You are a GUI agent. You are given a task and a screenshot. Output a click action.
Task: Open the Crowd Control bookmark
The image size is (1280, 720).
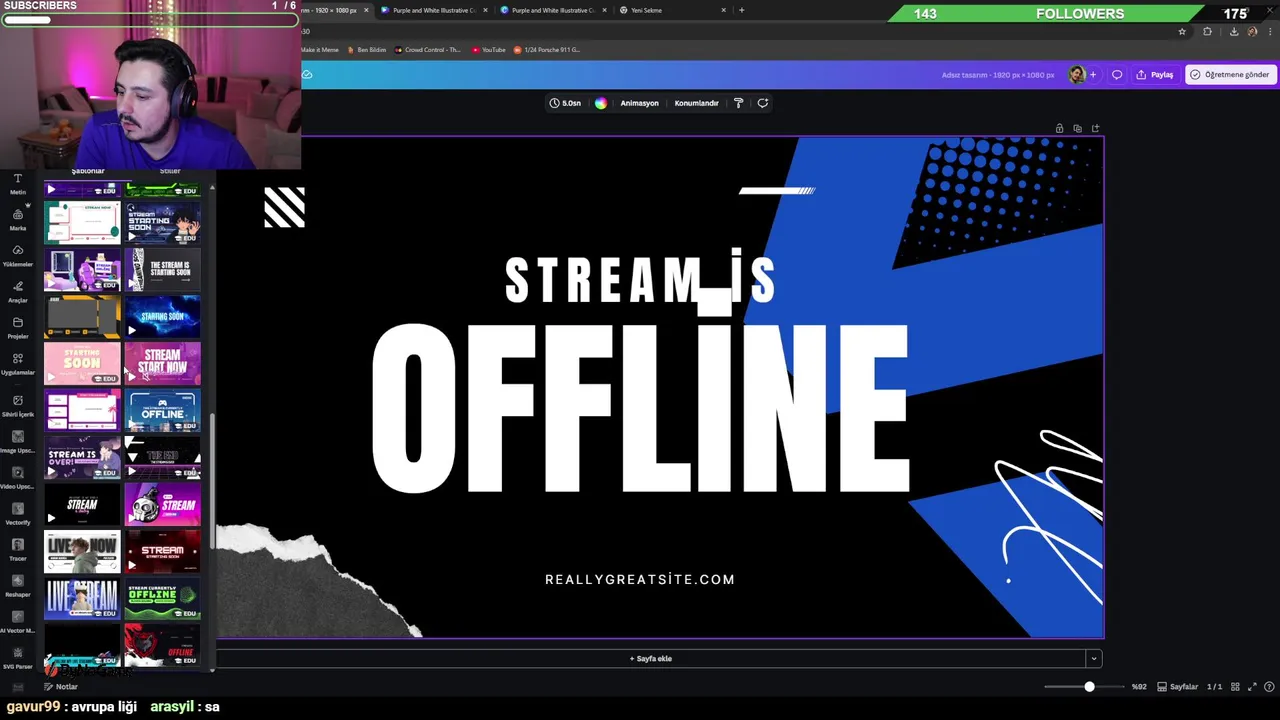[x=428, y=50]
